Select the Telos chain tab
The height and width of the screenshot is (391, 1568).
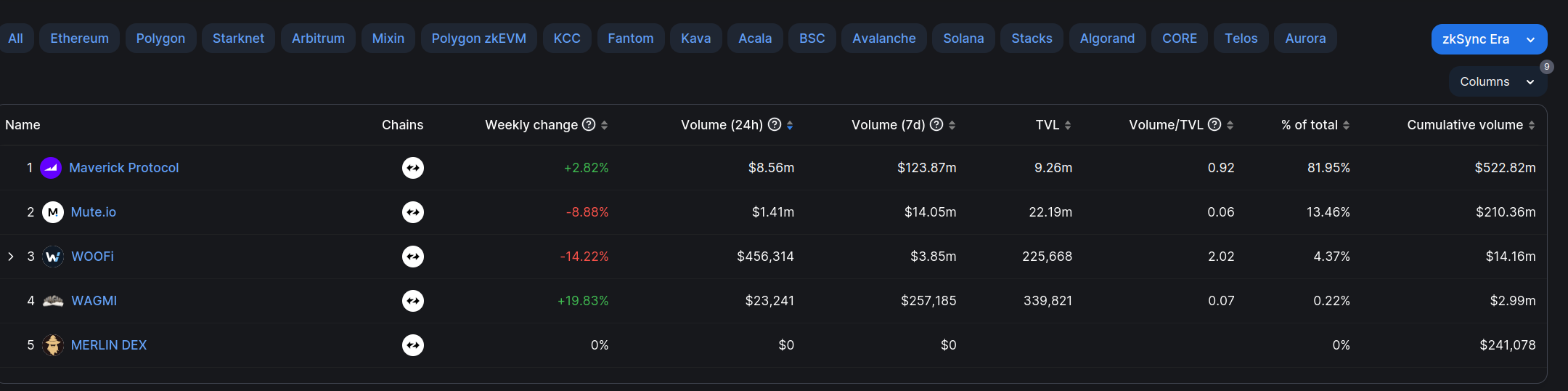pos(1241,39)
